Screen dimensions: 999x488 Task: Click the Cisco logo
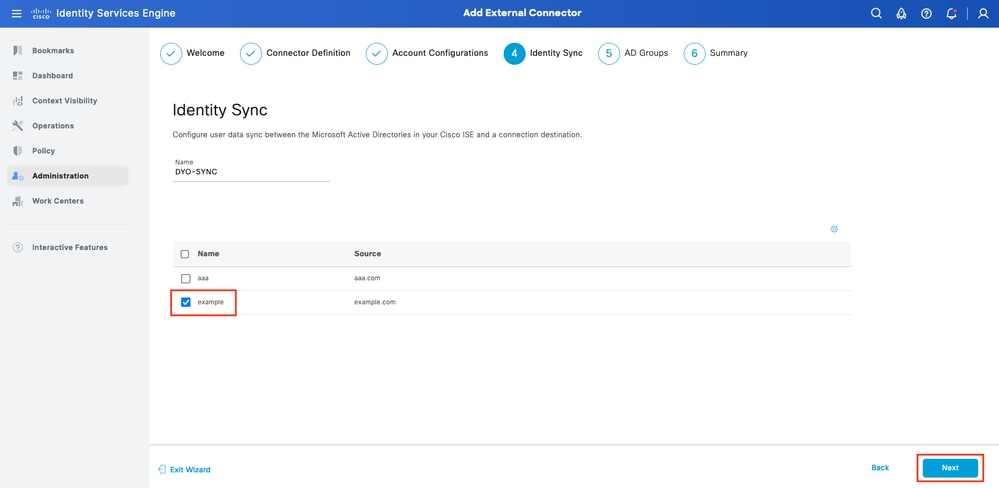(x=41, y=13)
